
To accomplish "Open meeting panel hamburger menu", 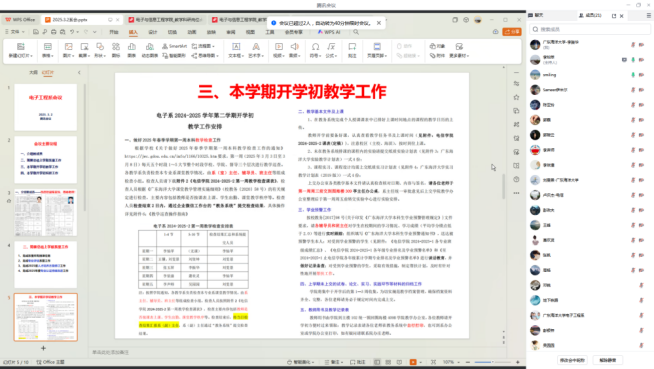I will click(649, 15).
